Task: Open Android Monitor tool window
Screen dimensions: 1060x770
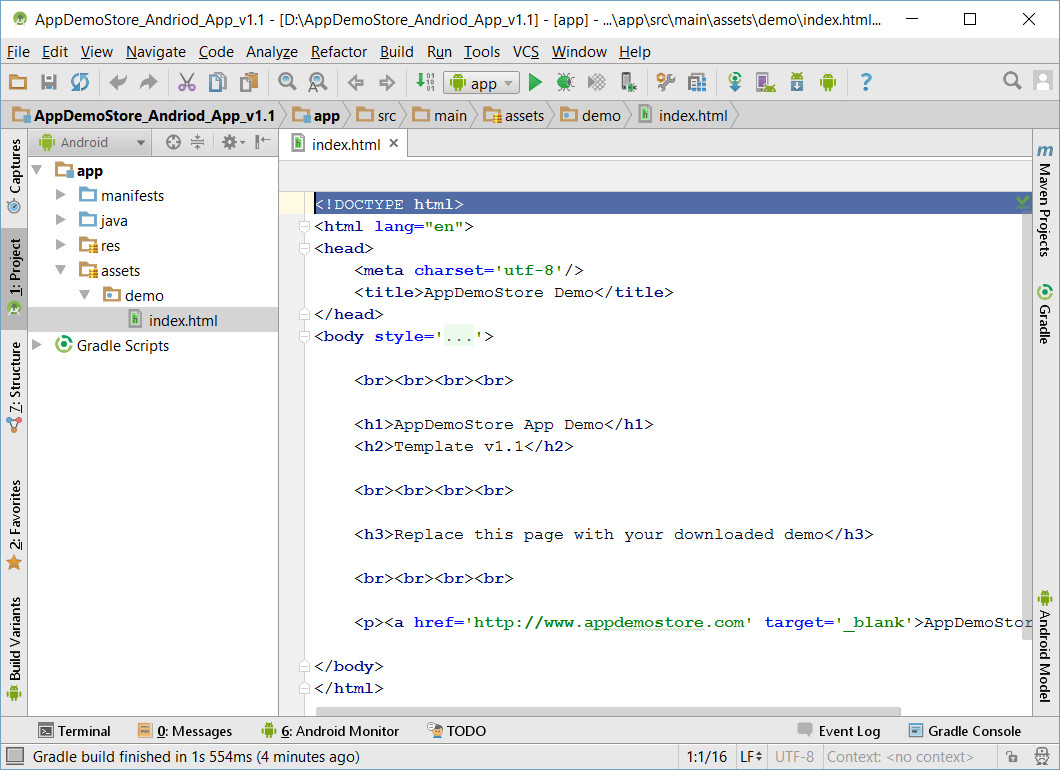Action: tap(331, 731)
